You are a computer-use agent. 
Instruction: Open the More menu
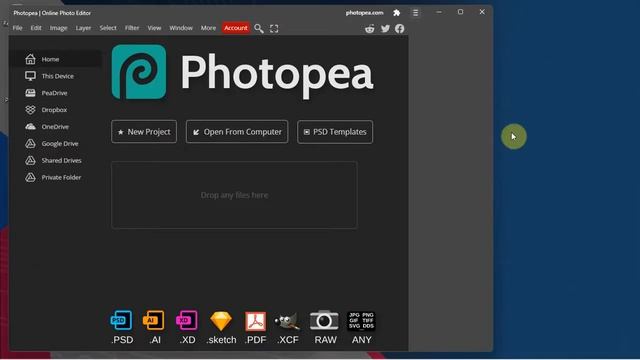(x=208, y=28)
